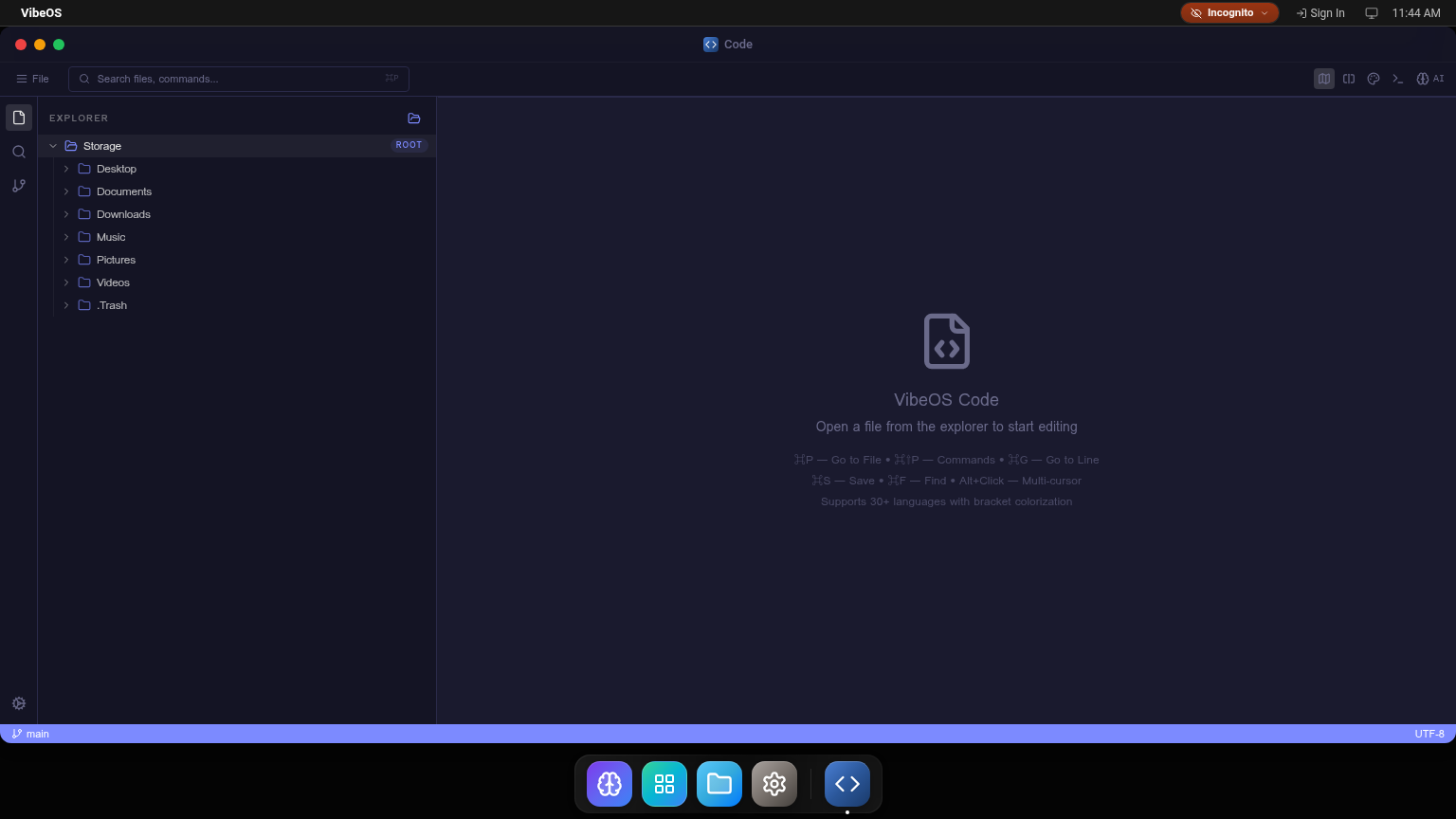Screen dimensions: 1456x819
Task: Click the UTF-8 encoding in the status bar
Action: 1429,734
